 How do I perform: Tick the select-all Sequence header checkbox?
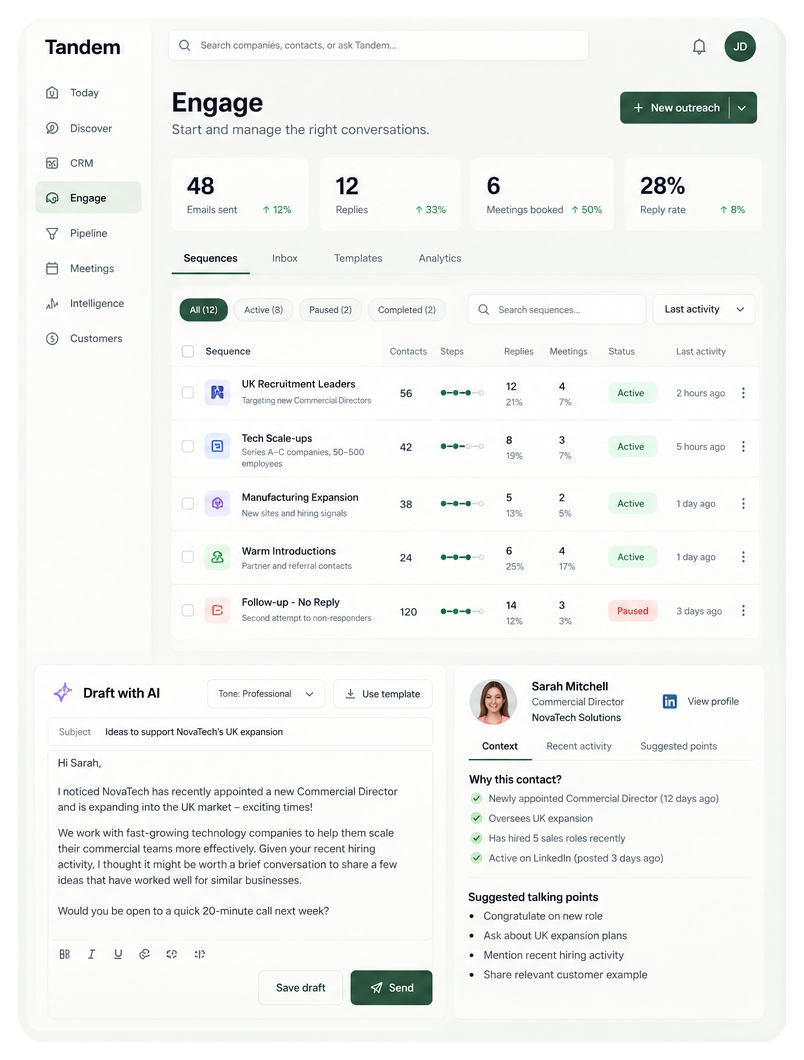[188, 351]
